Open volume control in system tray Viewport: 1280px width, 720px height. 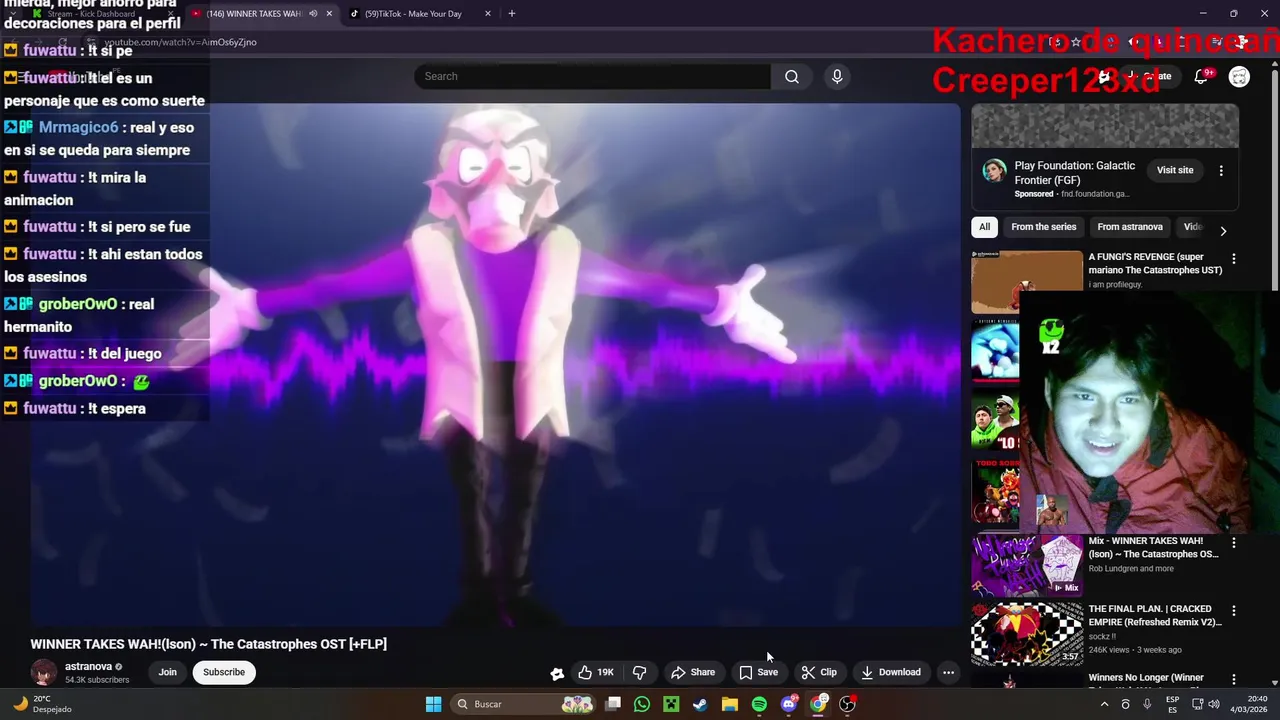[1214, 704]
